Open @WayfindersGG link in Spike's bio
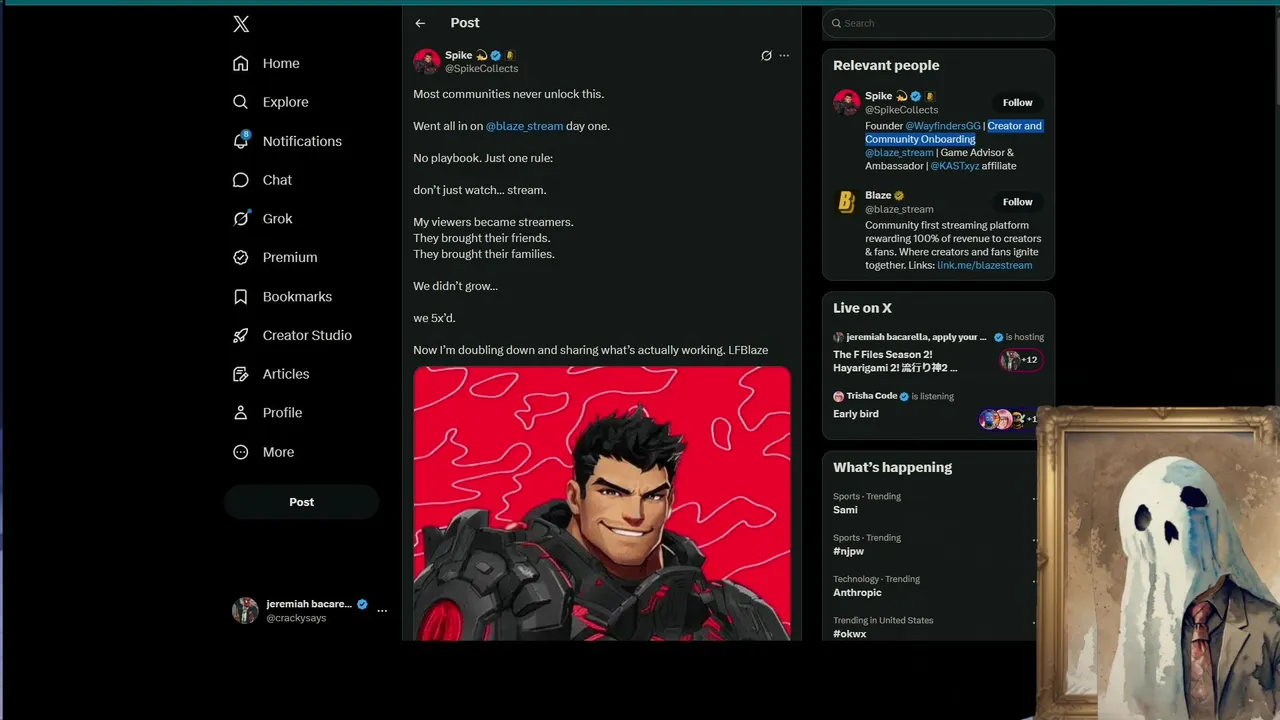Viewport: 1280px width, 720px height. click(x=943, y=126)
